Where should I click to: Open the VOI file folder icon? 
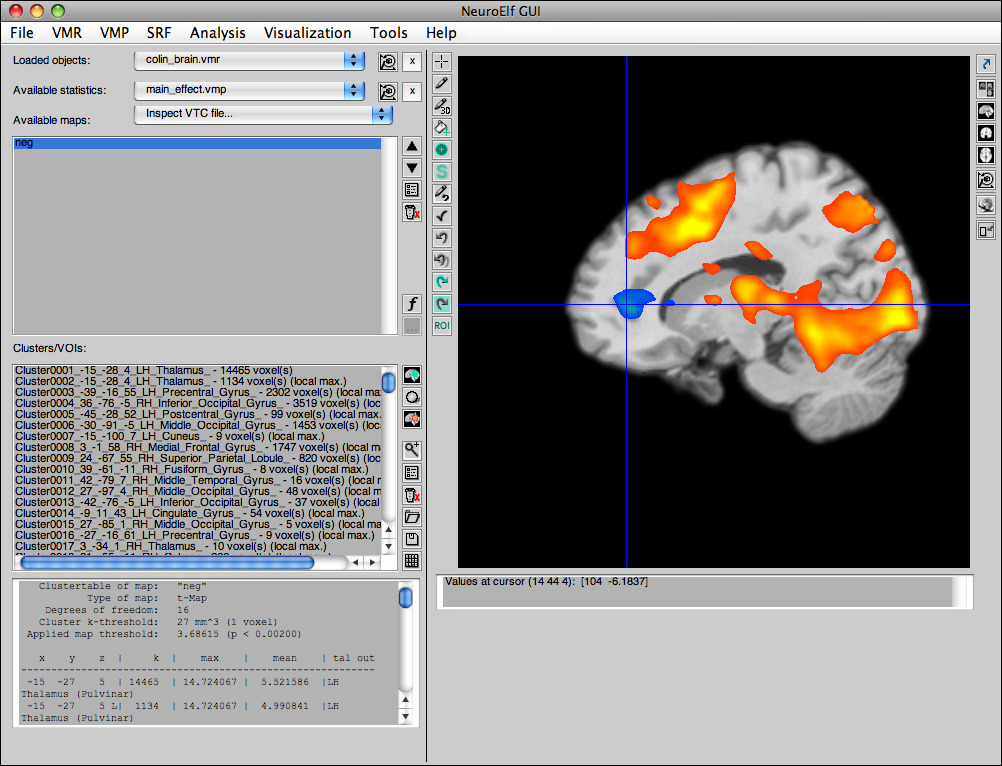[x=411, y=517]
